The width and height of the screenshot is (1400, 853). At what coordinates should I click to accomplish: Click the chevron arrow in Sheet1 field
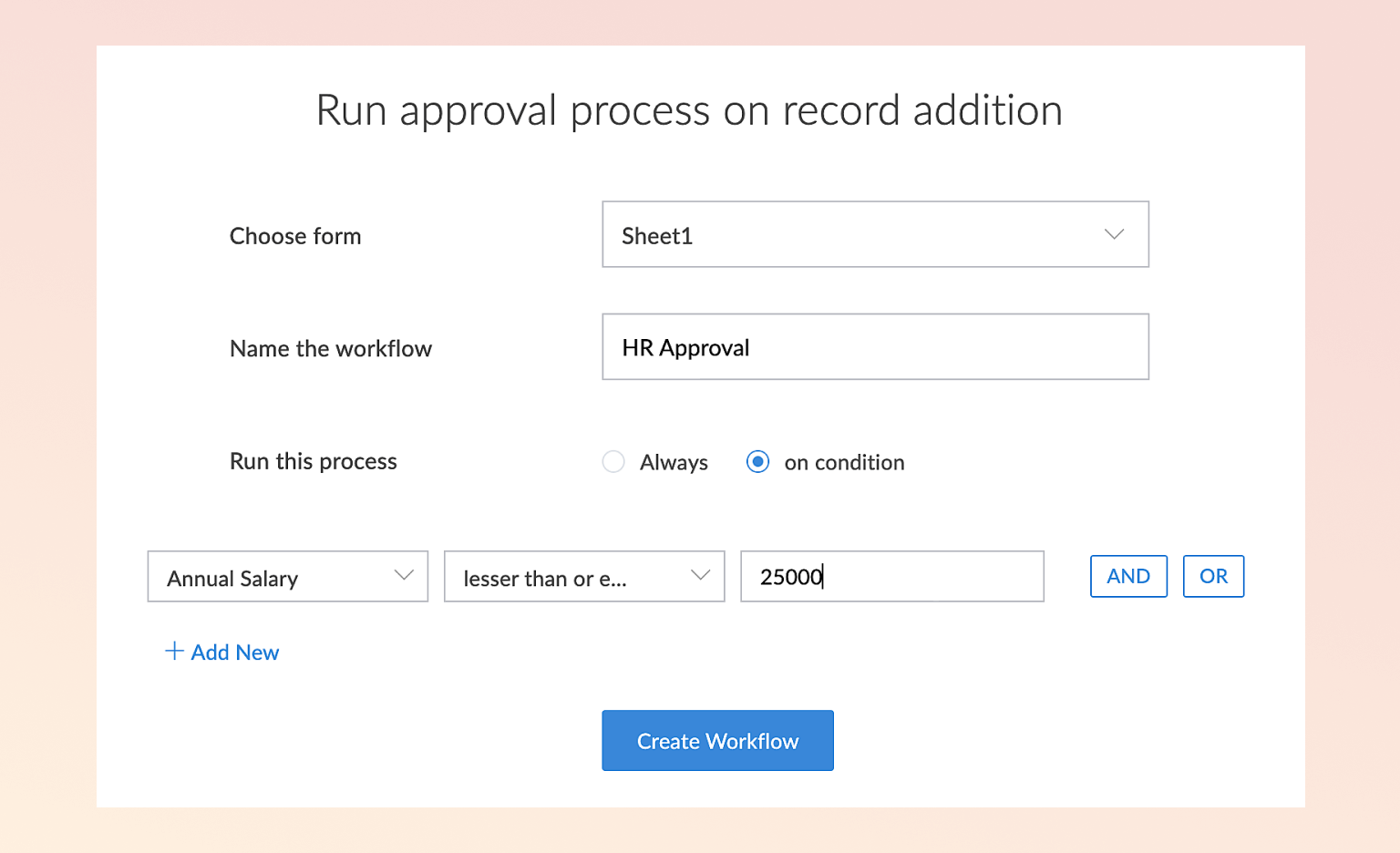(x=1114, y=234)
